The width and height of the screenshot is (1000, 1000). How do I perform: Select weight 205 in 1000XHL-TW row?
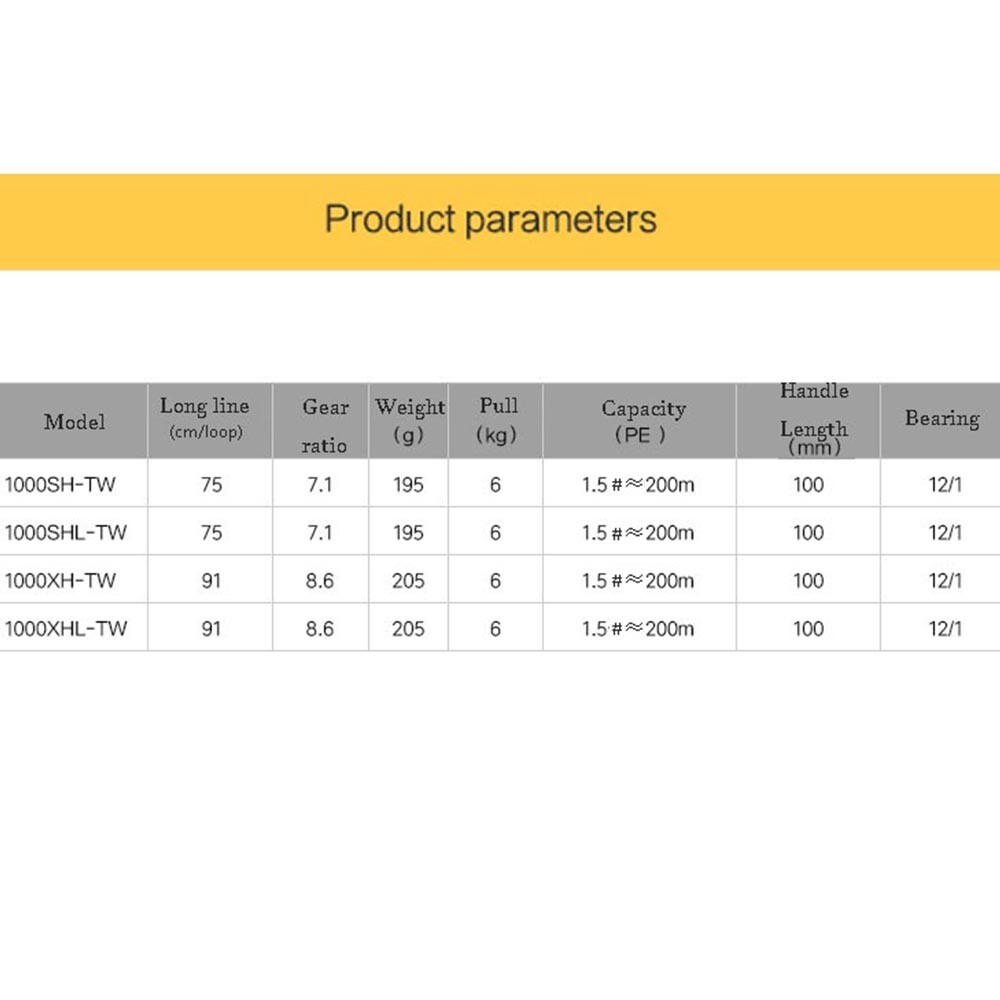(x=408, y=629)
